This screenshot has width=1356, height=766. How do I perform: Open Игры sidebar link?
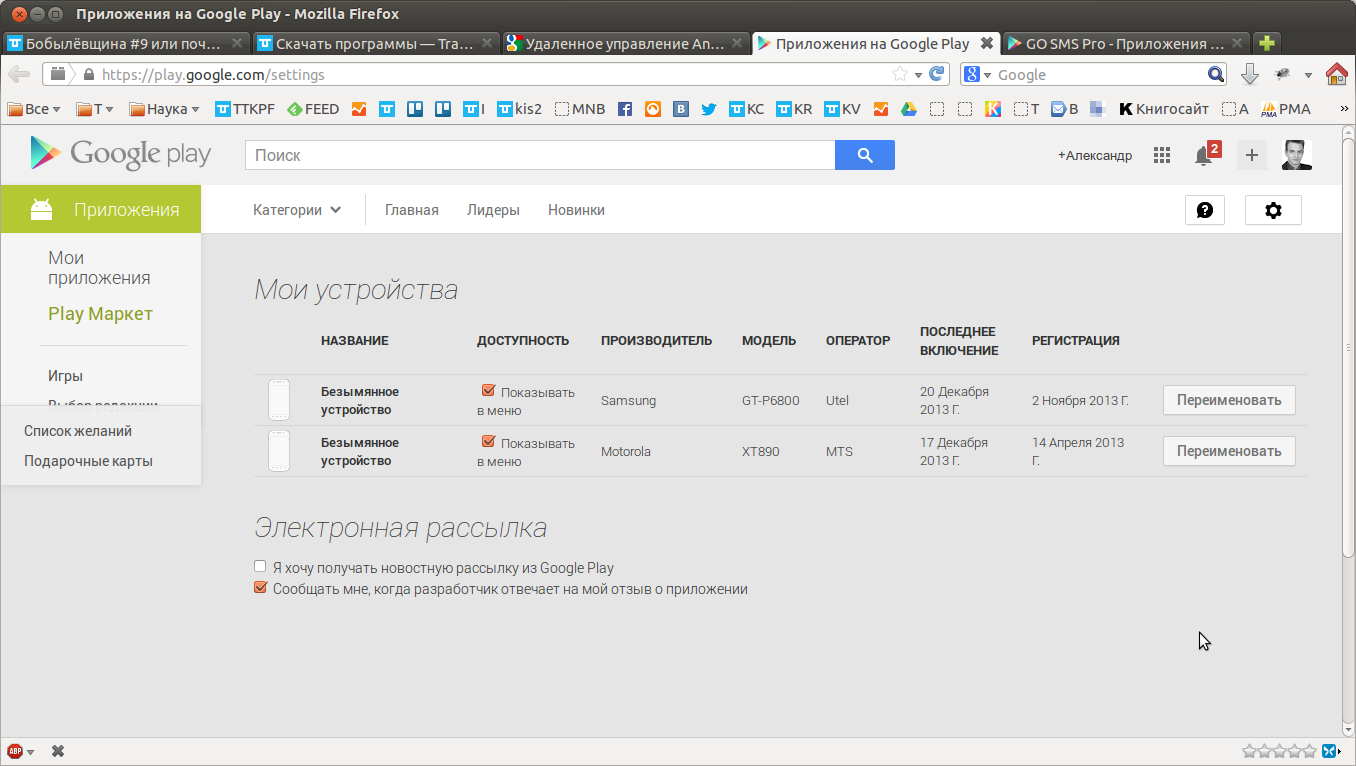coord(65,376)
